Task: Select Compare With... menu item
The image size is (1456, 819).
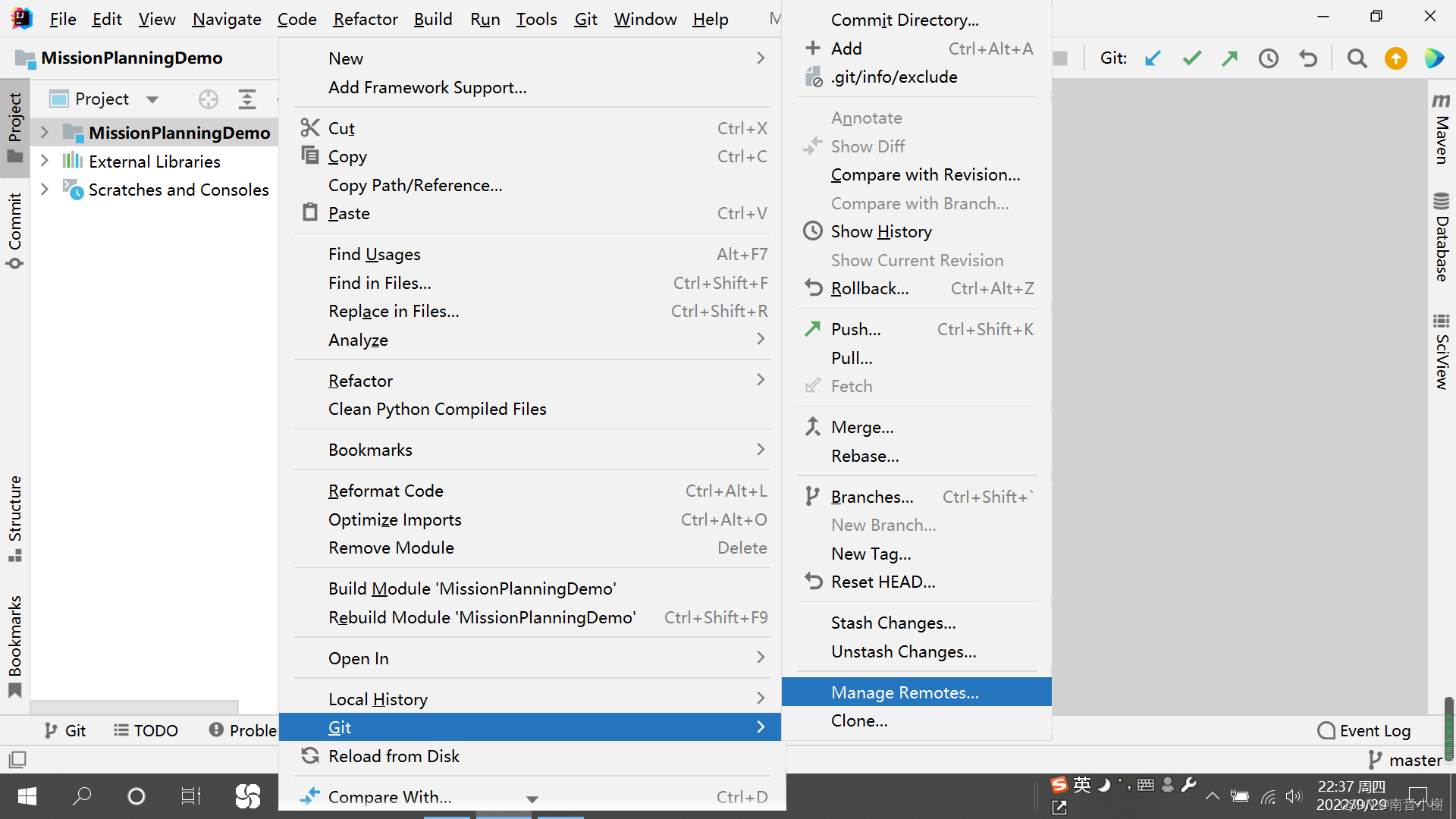Action: coord(531,796)
